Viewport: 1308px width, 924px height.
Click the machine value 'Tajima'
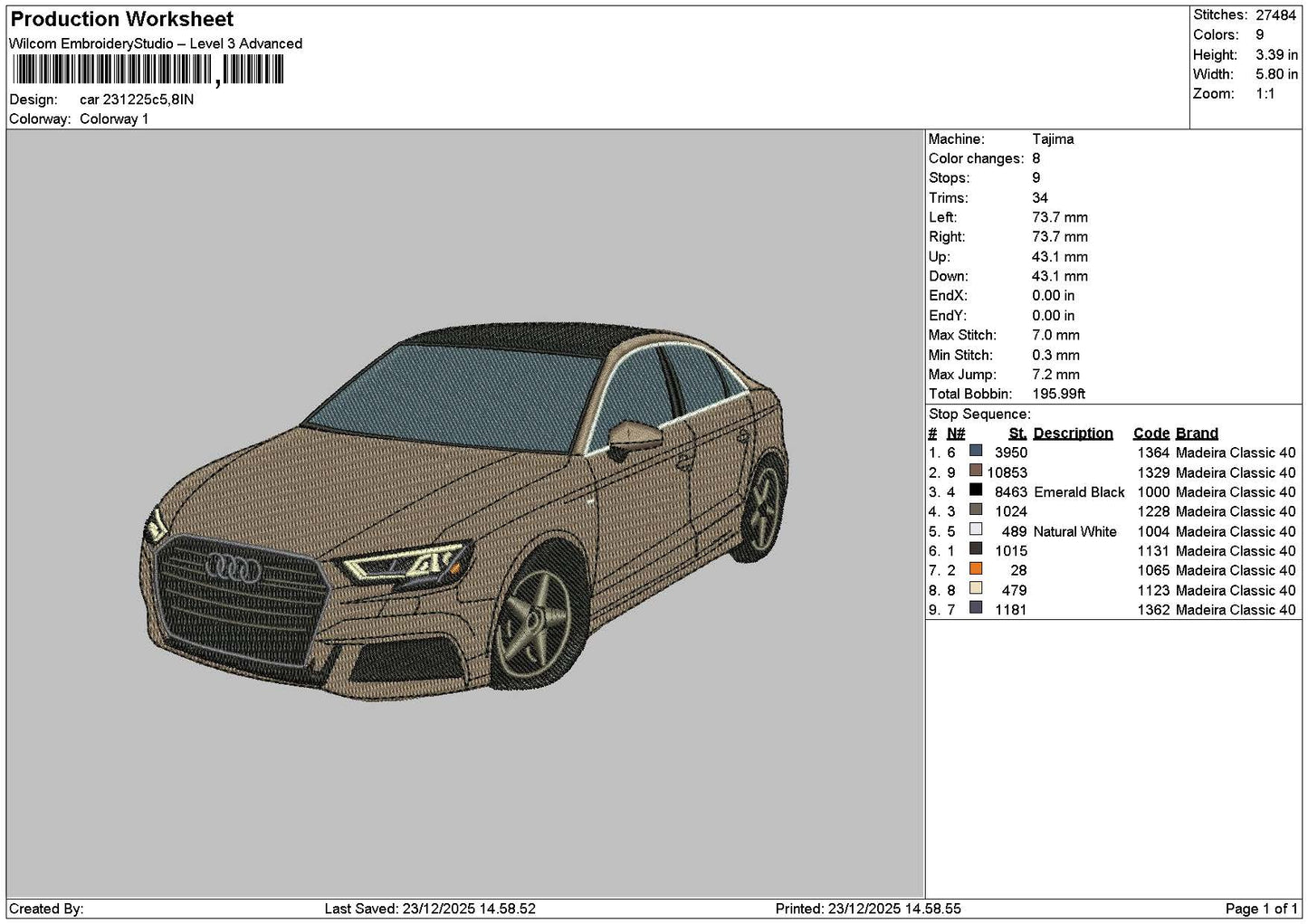point(1053,139)
